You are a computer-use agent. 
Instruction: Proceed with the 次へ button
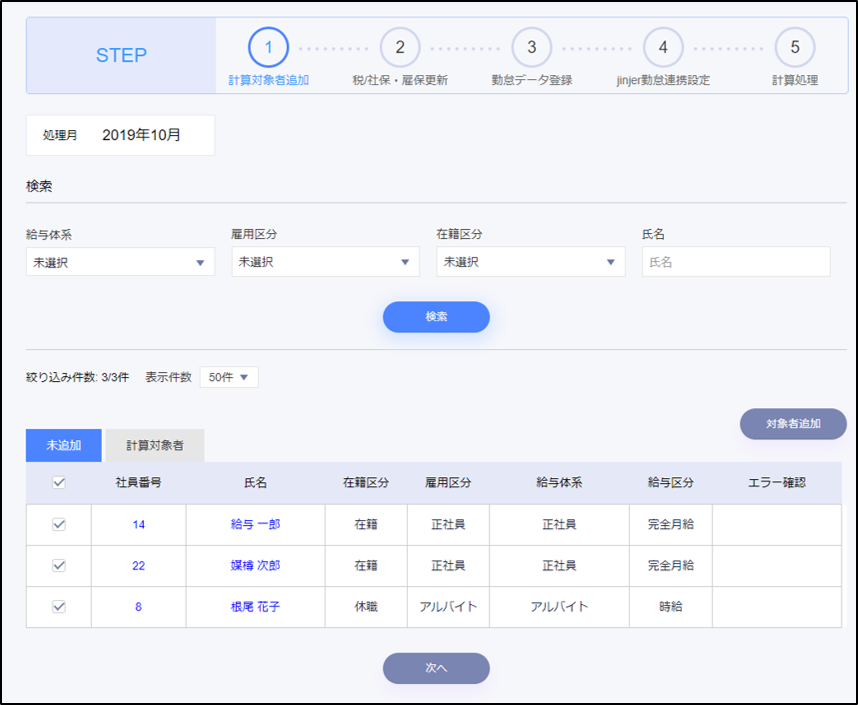click(436, 668)
